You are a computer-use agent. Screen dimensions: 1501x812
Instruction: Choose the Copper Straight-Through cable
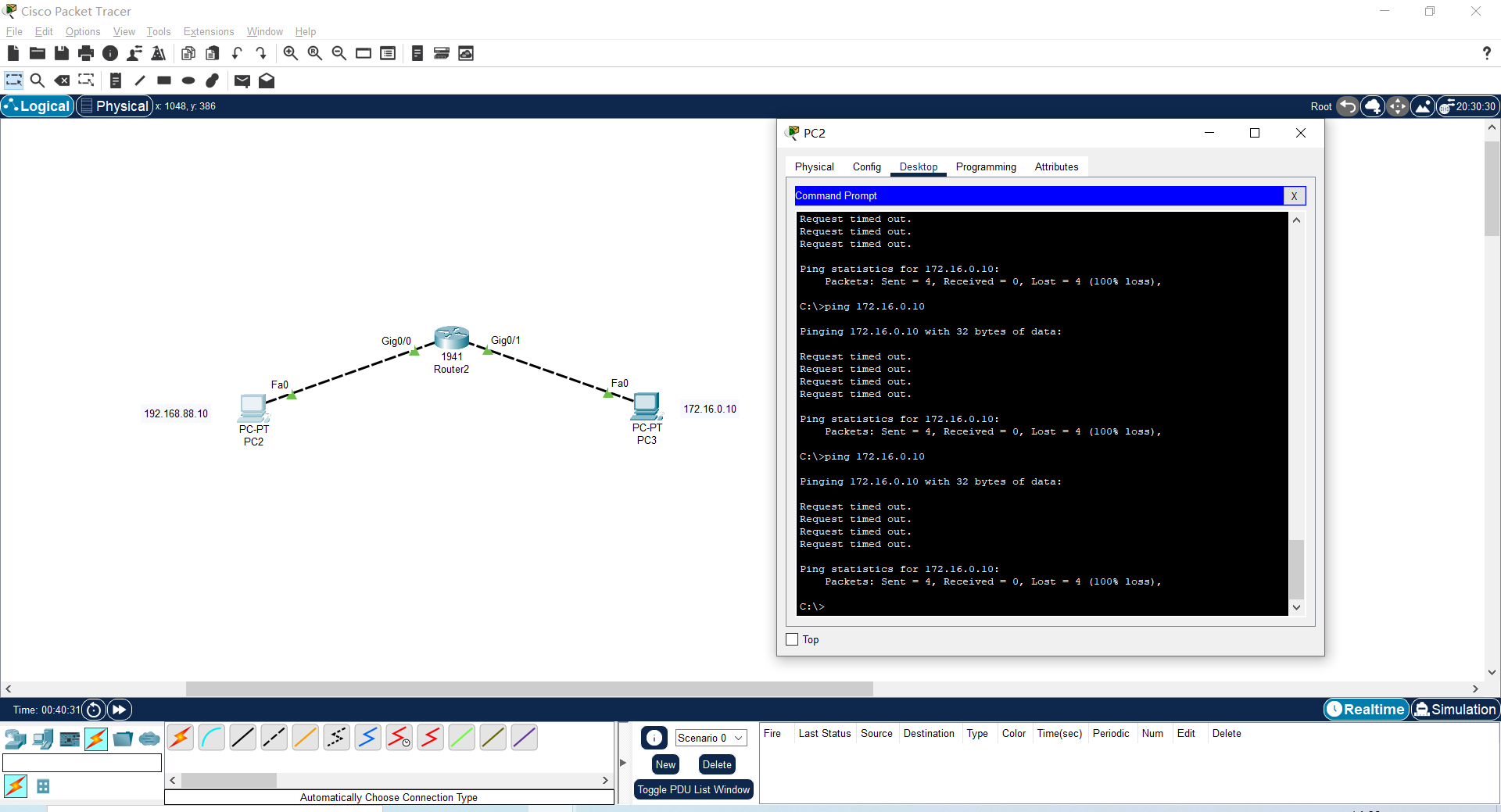pyautogui.click(x=243, y=737)
